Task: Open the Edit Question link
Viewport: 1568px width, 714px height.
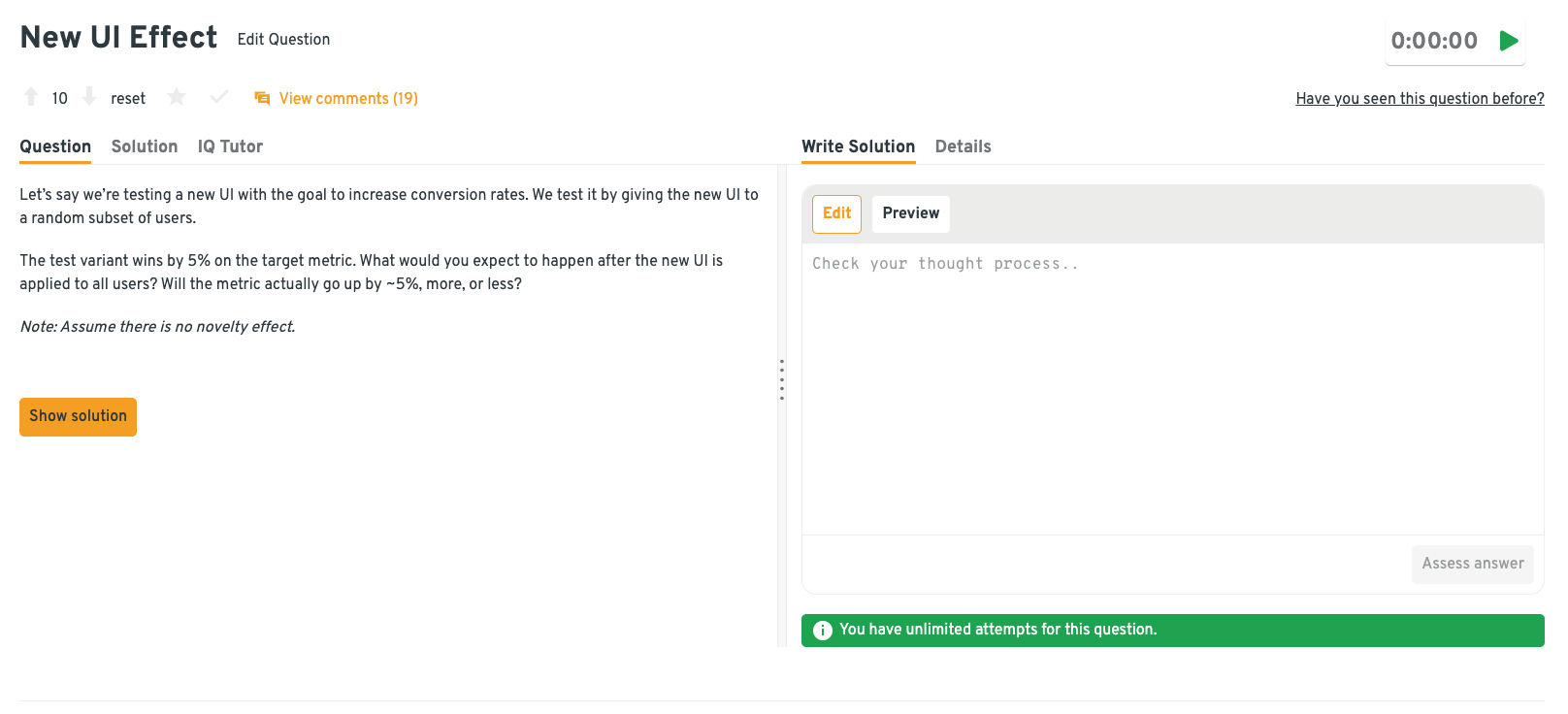Action: (283, 39)
